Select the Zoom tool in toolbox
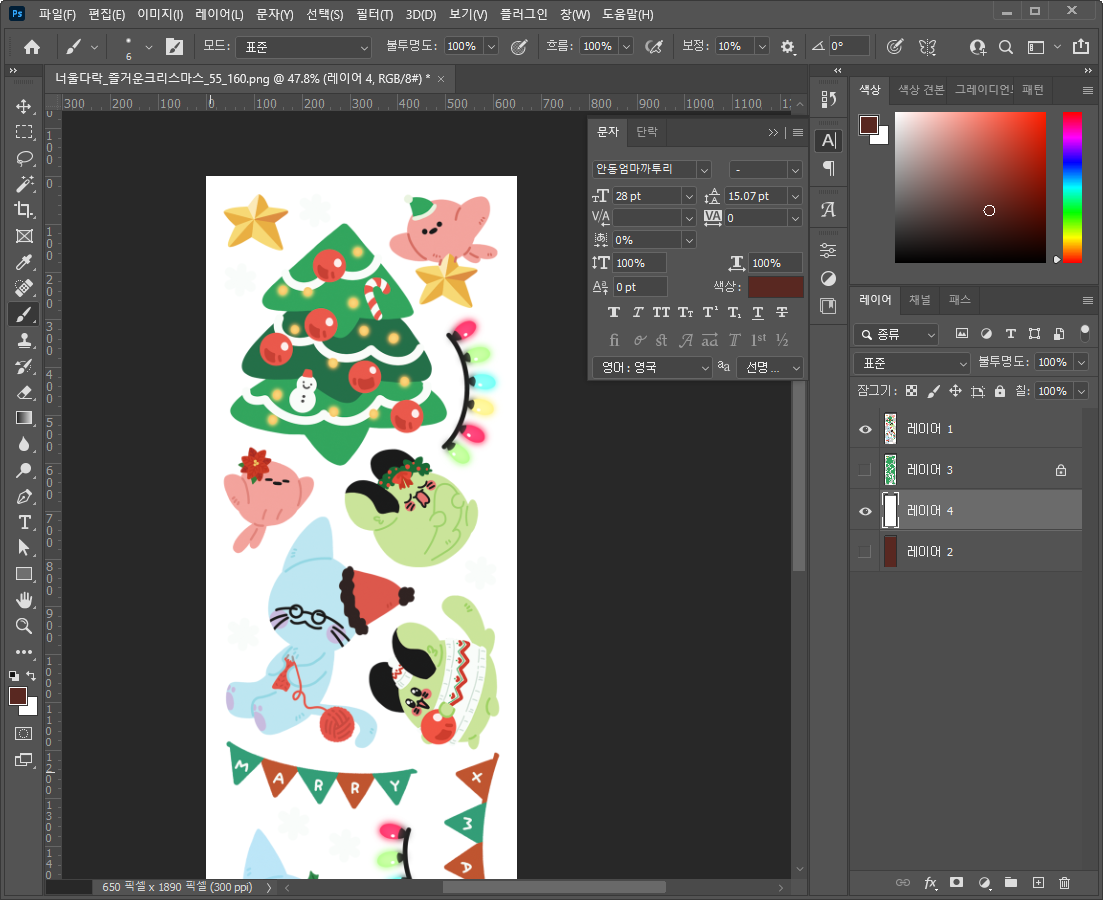This screenshot has width=1103, height=900. [24, 626]
